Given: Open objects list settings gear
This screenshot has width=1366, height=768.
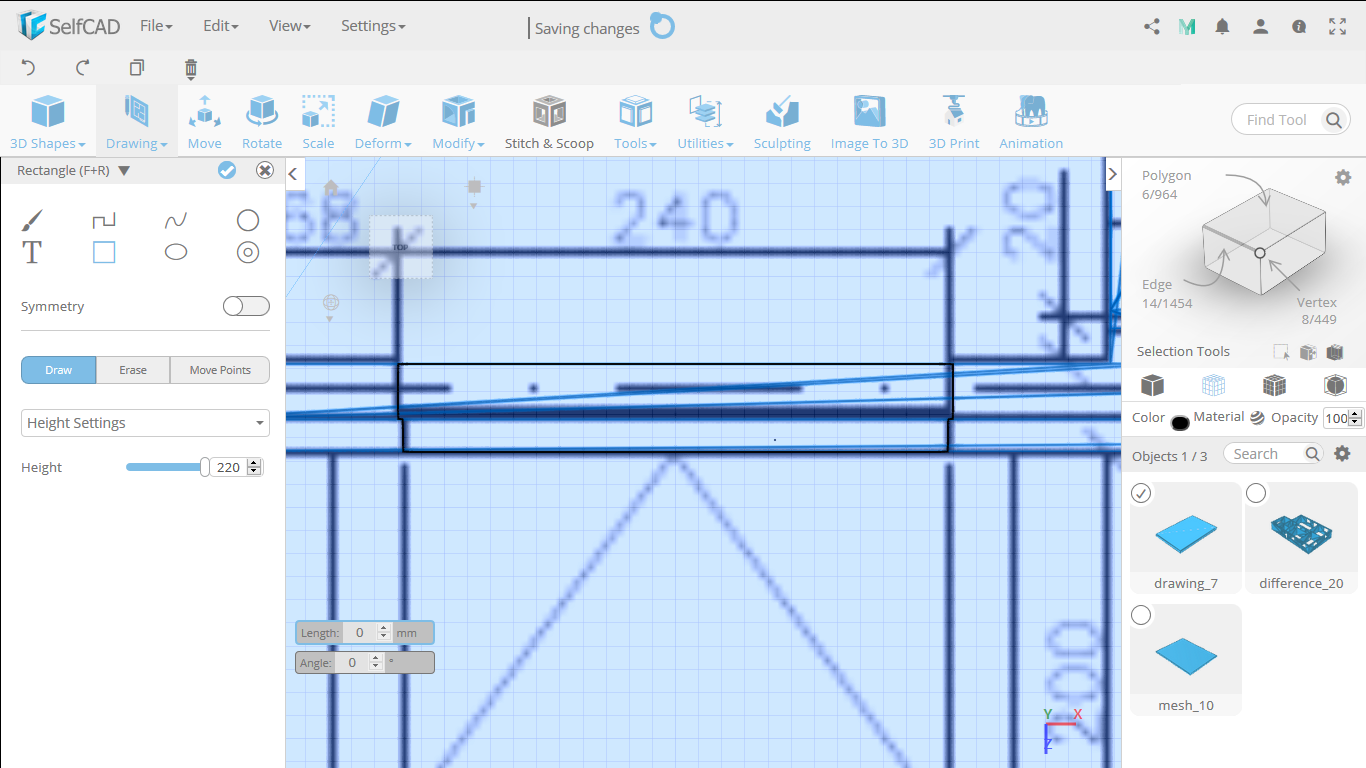Looking at the screenshot, I should click(1343, 454).
